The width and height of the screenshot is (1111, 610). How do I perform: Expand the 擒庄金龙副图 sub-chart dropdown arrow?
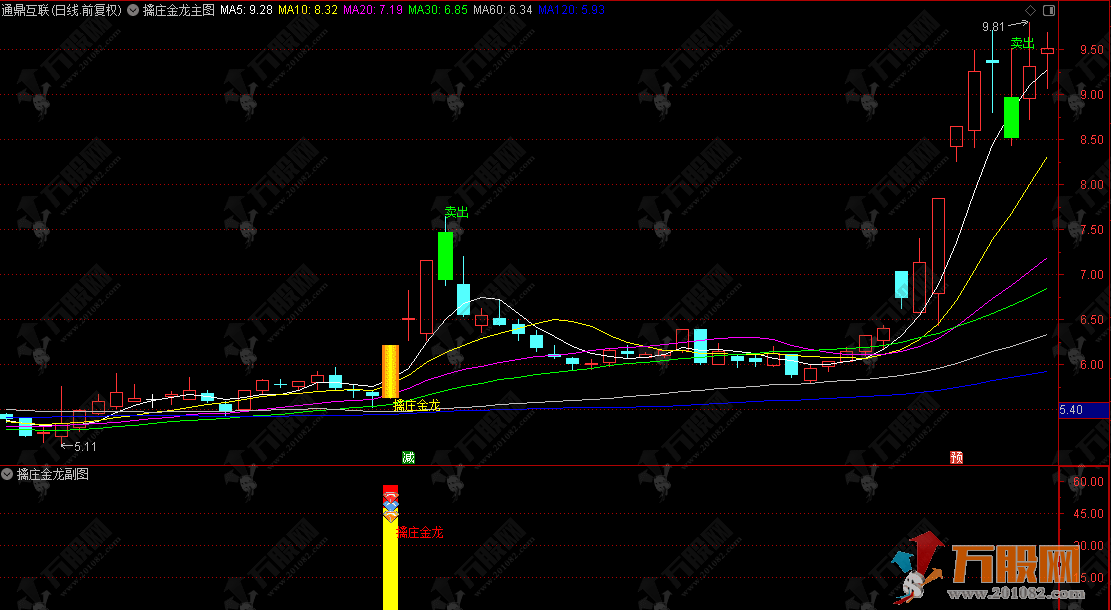pos(7,474)
